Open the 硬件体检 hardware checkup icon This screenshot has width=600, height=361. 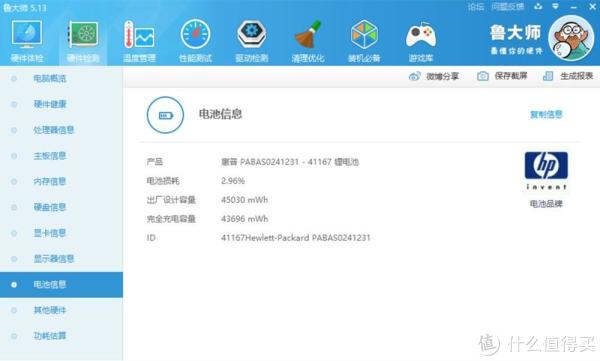(x=26, y=34)
